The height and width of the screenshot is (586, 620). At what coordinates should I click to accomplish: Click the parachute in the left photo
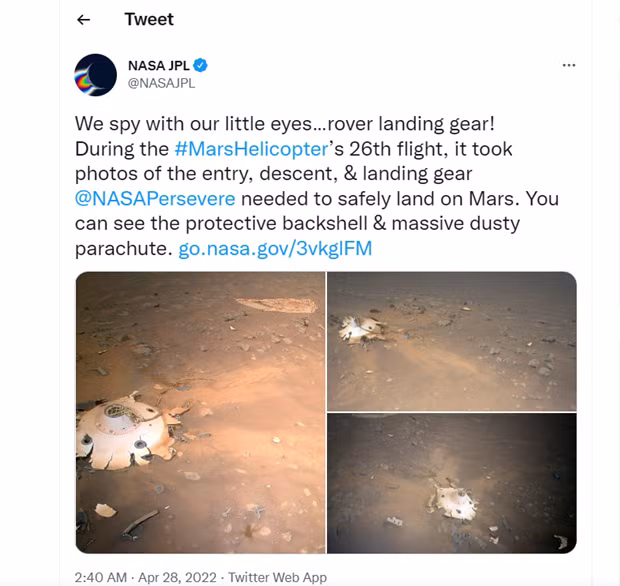tap(267, 309)
